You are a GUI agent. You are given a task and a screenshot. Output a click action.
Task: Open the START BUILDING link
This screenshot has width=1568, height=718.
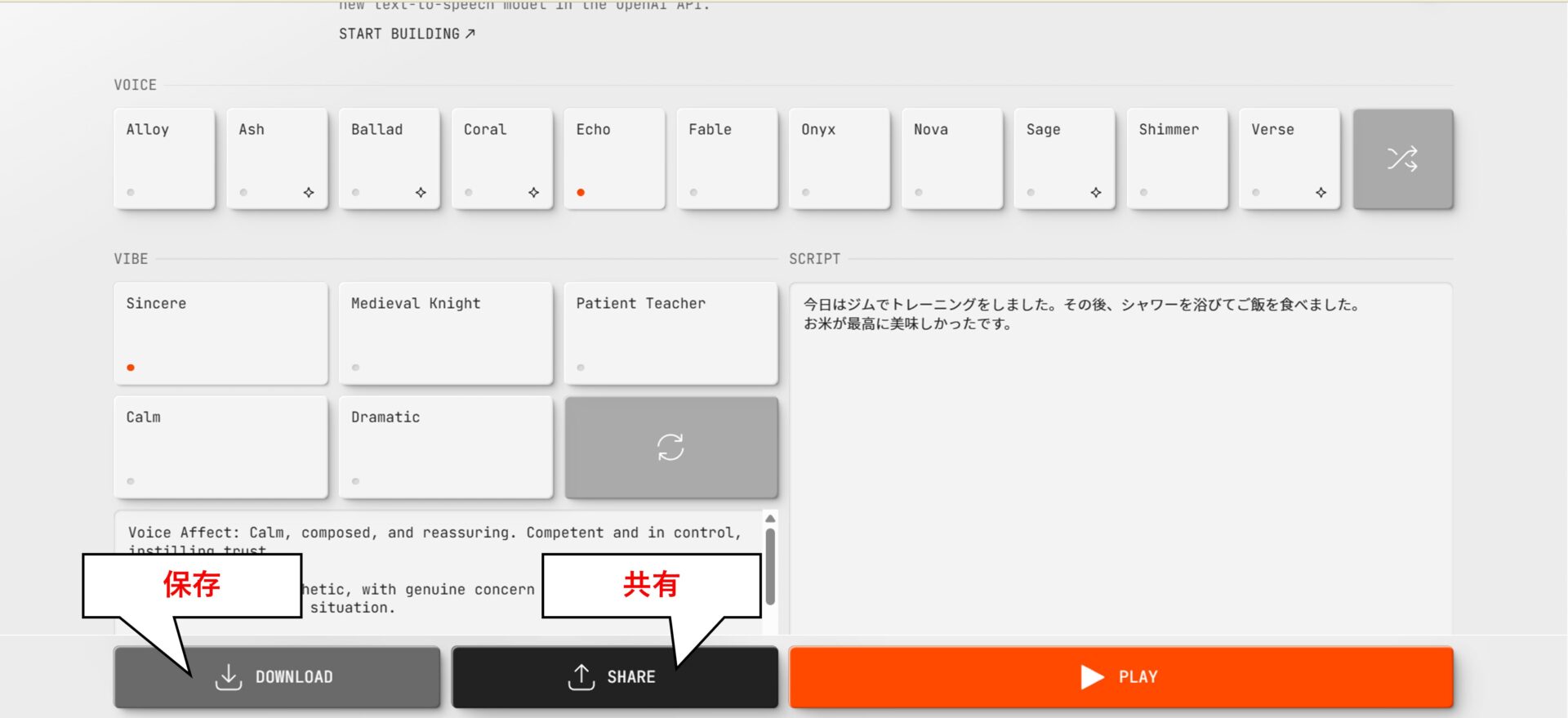pos(407,33)
